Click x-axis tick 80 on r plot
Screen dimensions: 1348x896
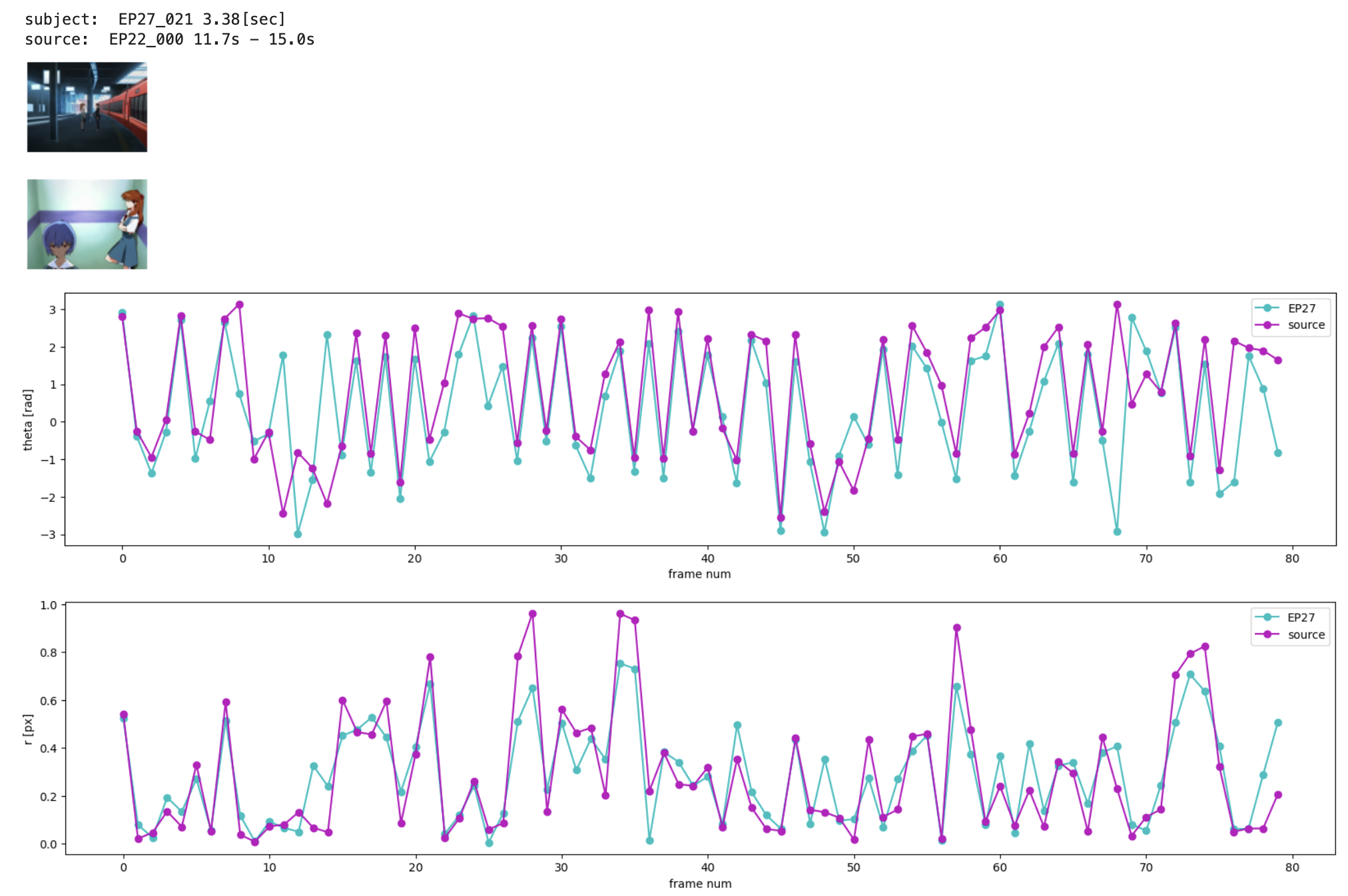[1292, 867]
